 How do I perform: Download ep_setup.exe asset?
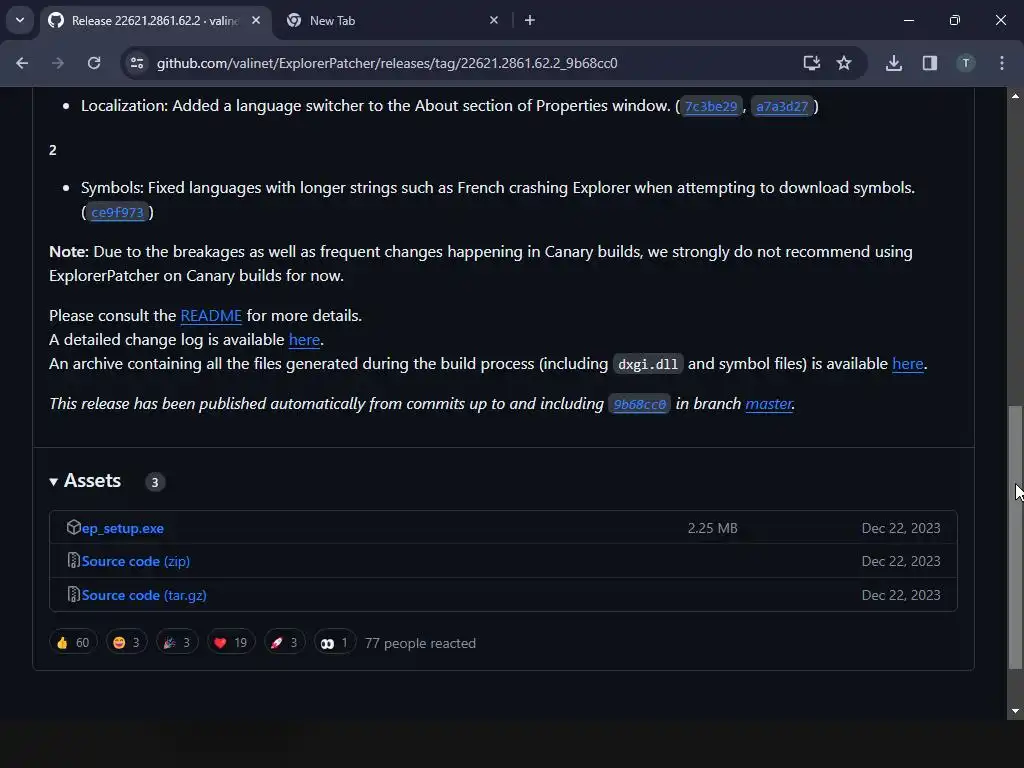[123, 528]
